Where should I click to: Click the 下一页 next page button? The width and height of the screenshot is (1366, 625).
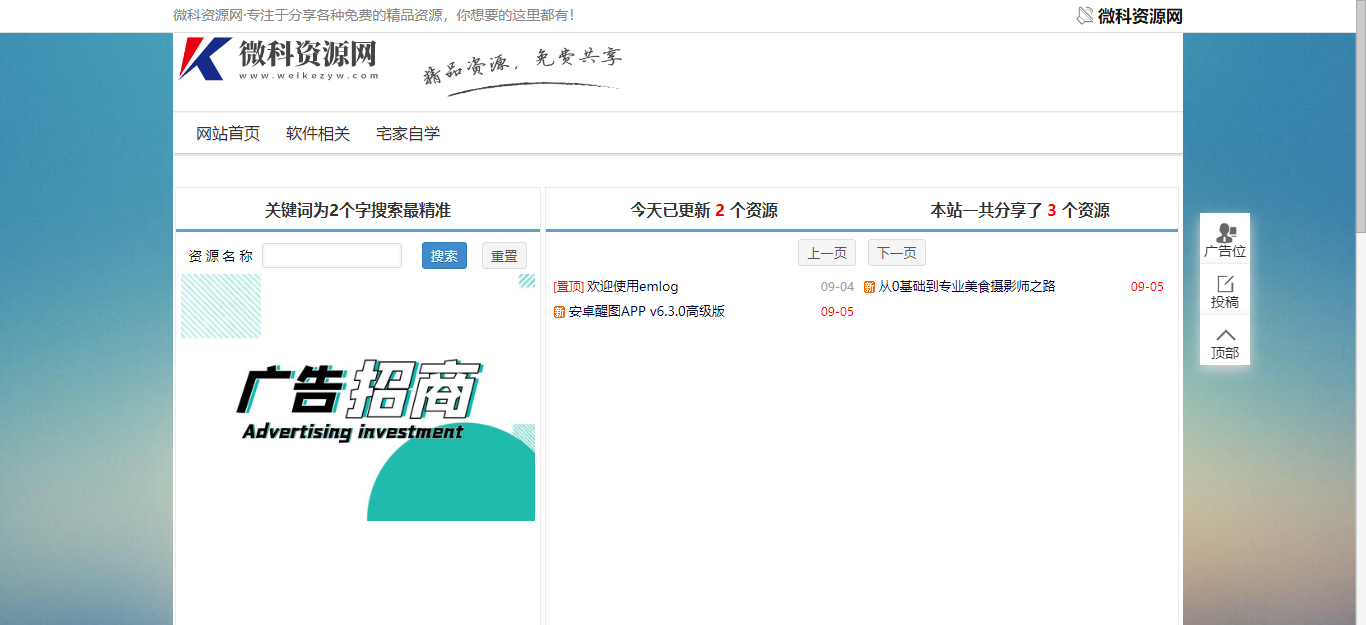click(x=895, y=252)
